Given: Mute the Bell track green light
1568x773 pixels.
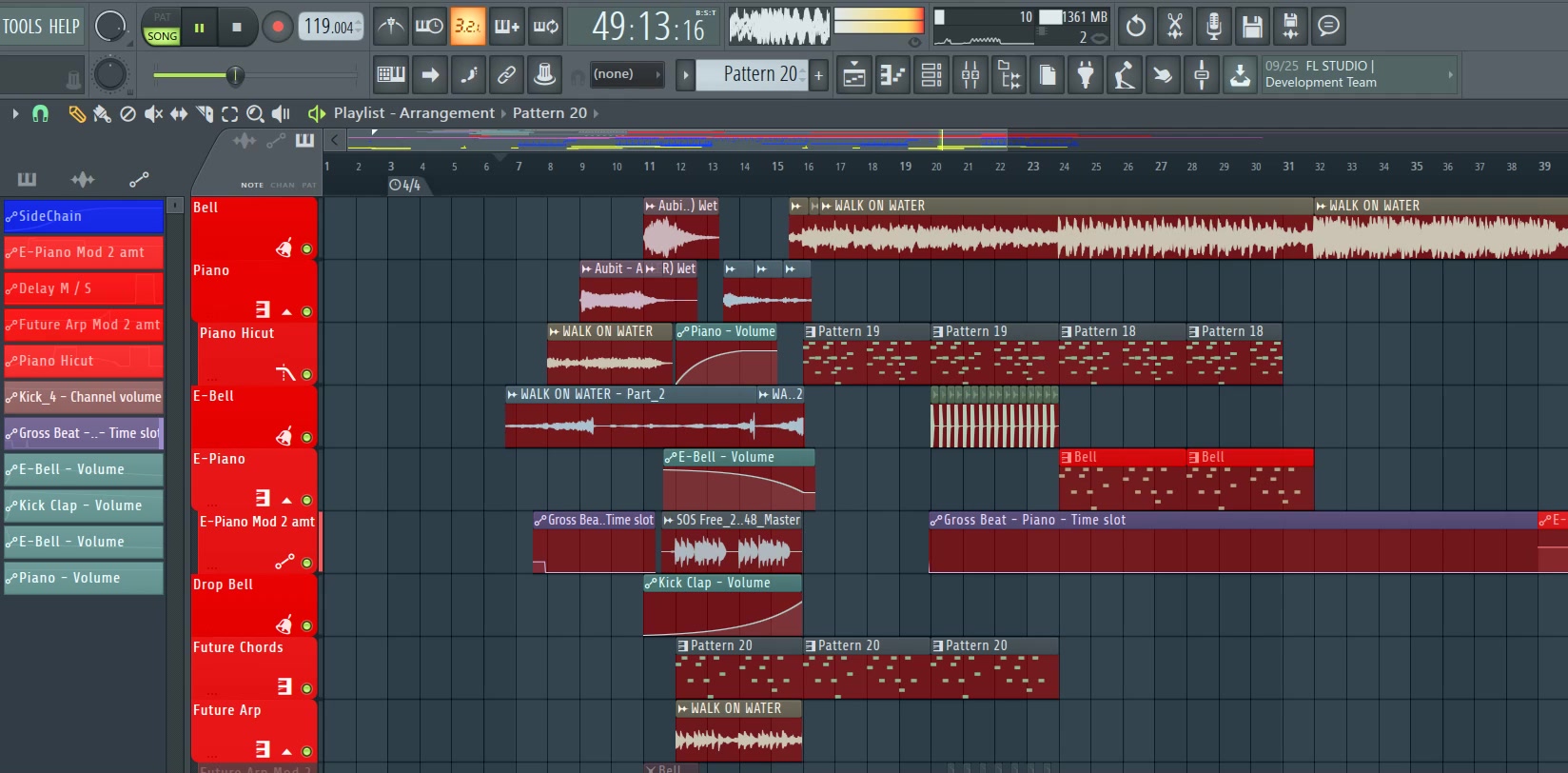Looking at the screenshot, I should (306, 249).
